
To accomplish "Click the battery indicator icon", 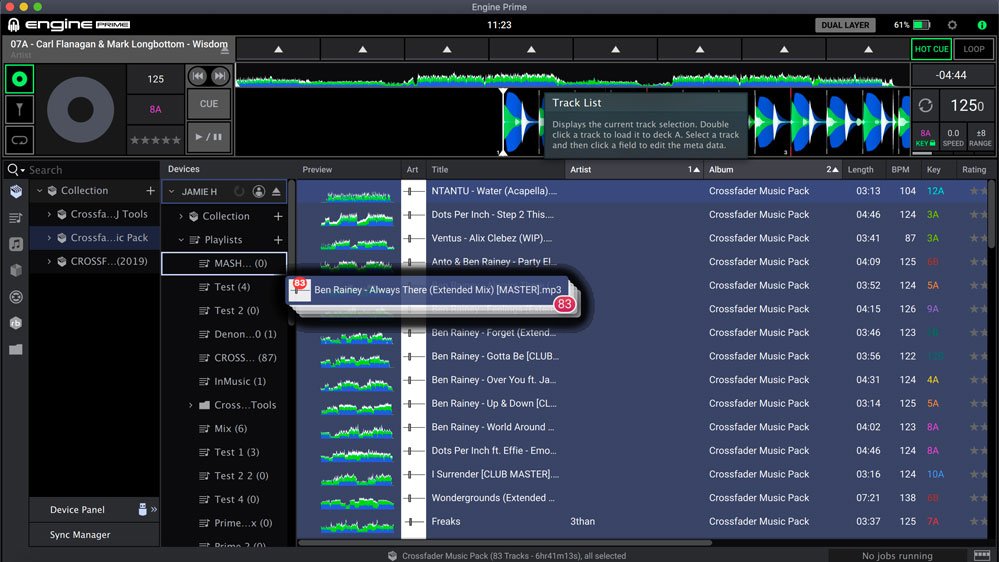I will point(921,25).
